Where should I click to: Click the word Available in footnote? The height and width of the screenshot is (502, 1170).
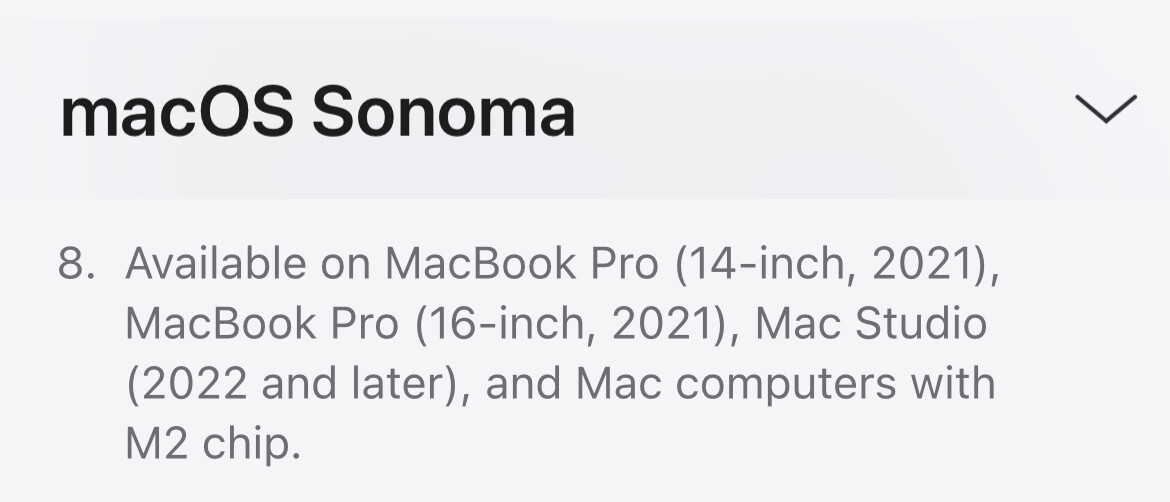pos(216,263)
